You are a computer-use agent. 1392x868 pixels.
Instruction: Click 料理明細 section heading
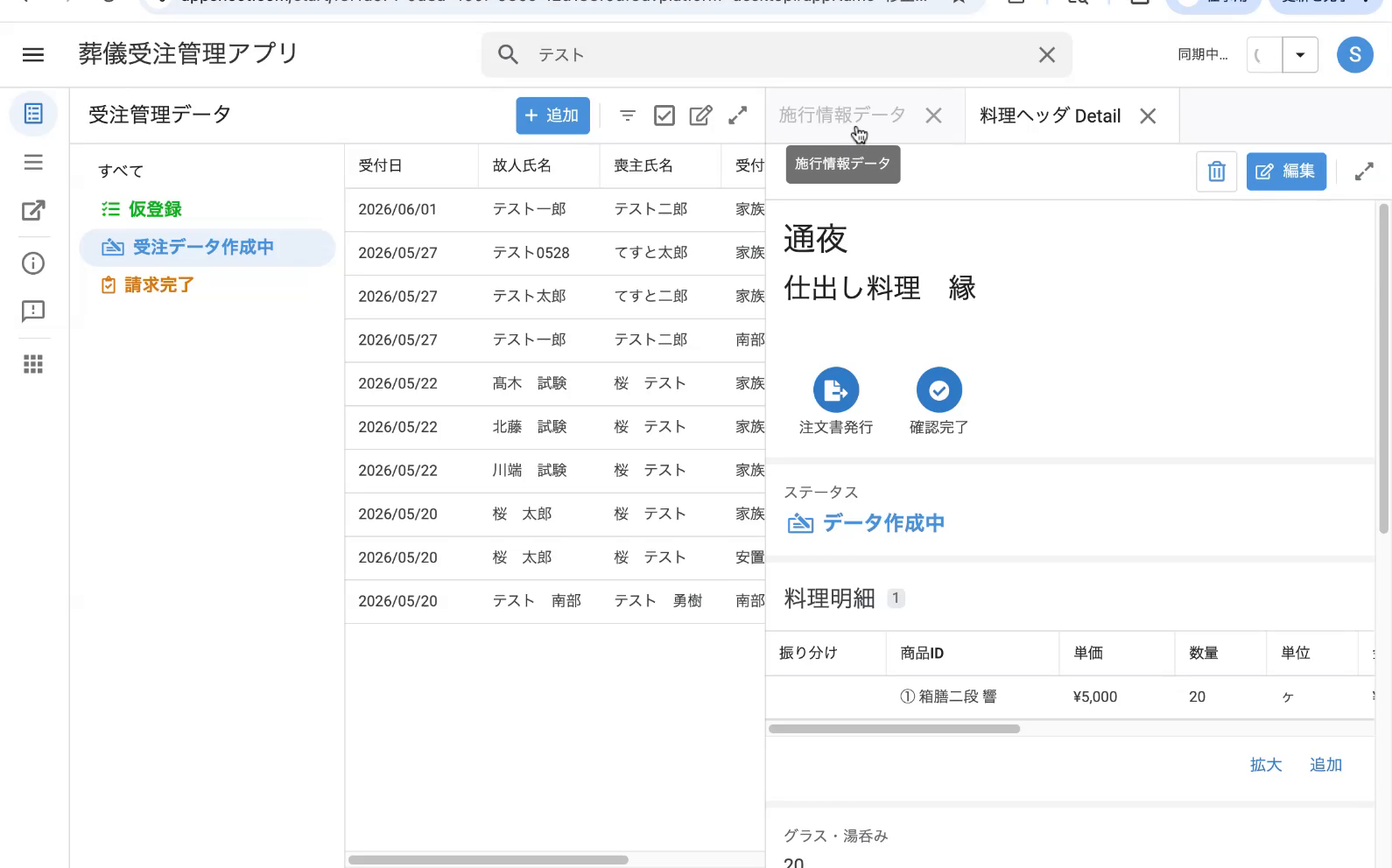point(829,598)
